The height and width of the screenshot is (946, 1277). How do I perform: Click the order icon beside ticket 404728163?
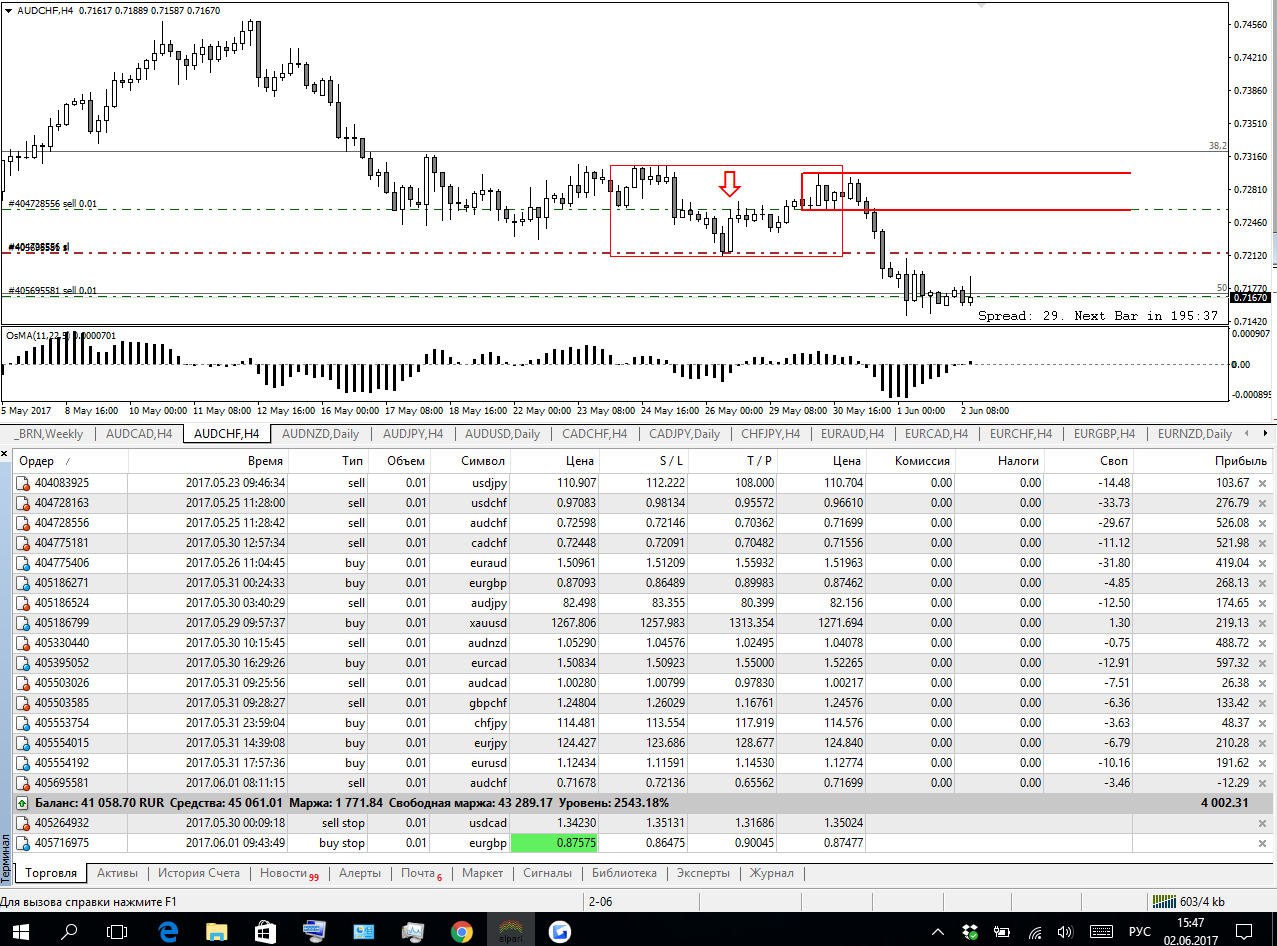(x=23, y=503)
